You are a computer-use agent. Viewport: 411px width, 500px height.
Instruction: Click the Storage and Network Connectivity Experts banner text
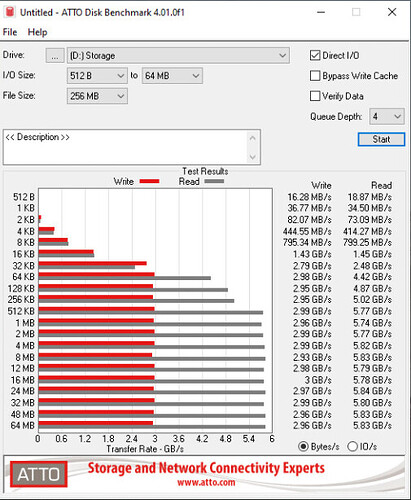tap(206, 468)
